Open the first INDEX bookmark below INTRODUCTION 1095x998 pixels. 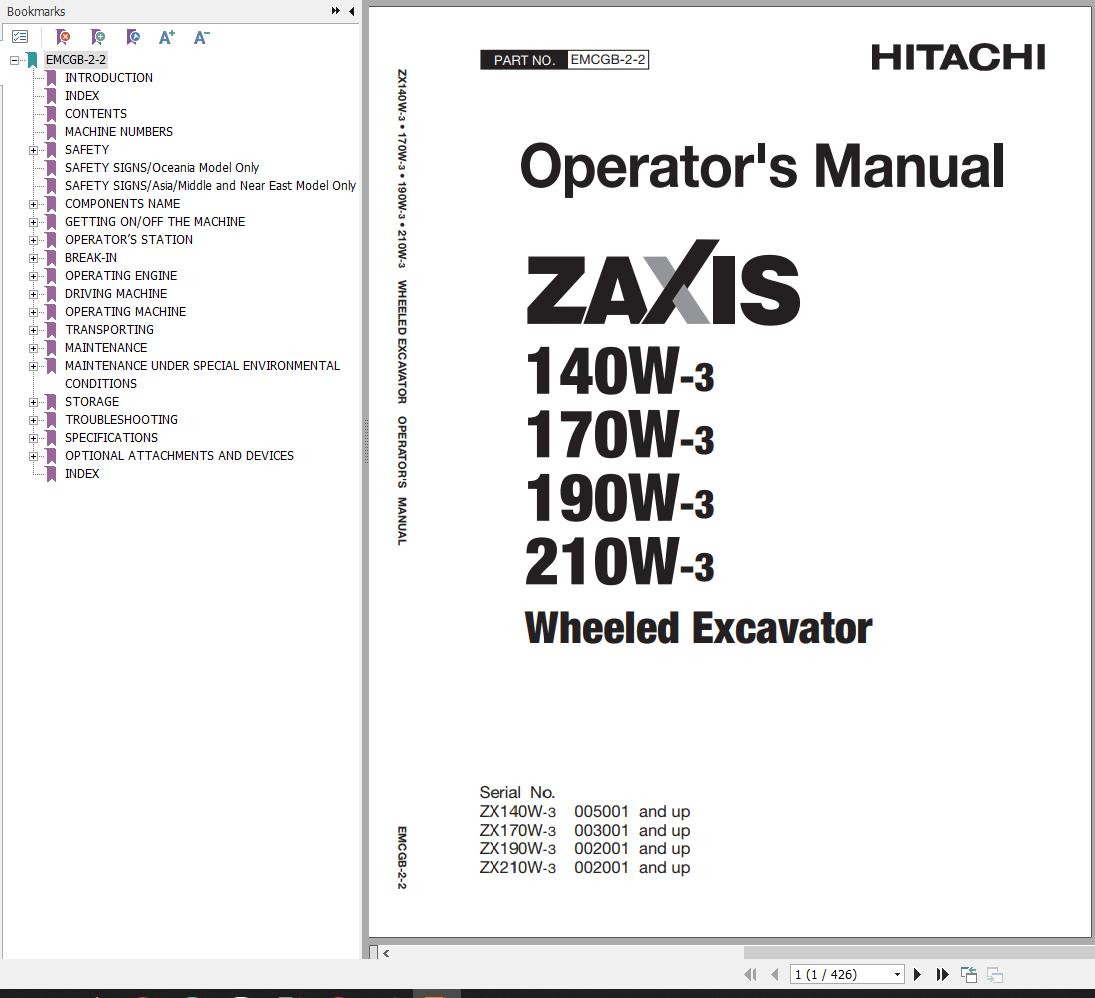(x=82, y=96)
